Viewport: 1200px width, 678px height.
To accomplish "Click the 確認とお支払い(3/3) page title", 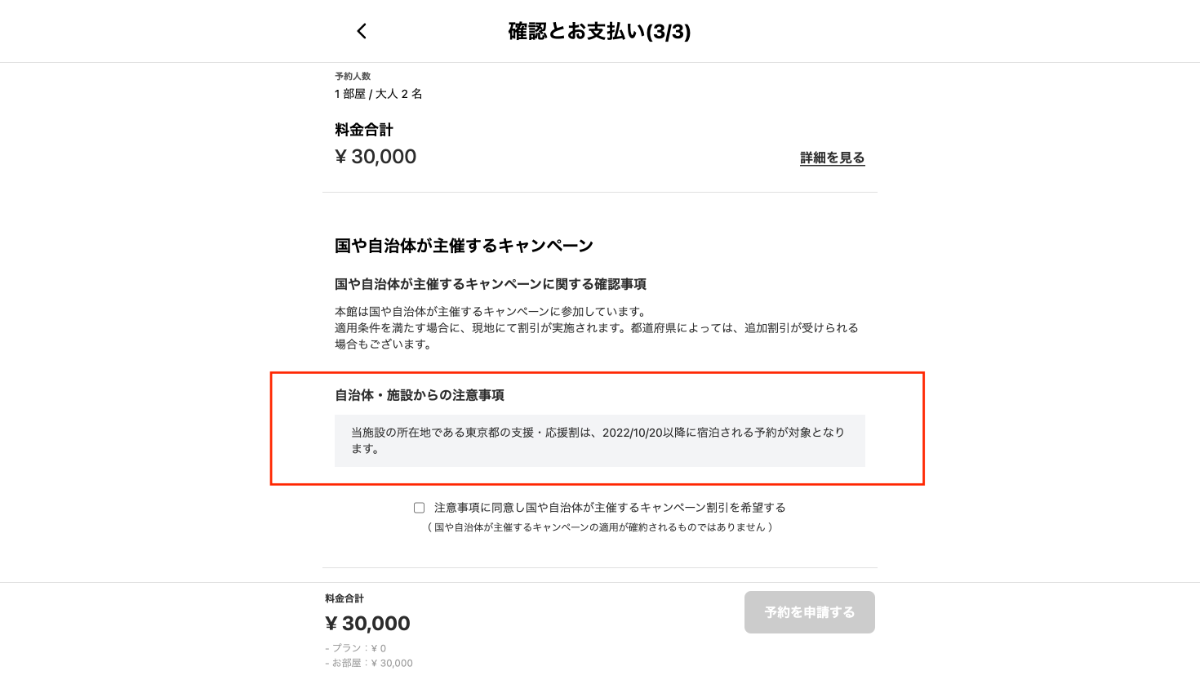I will 599,32.
